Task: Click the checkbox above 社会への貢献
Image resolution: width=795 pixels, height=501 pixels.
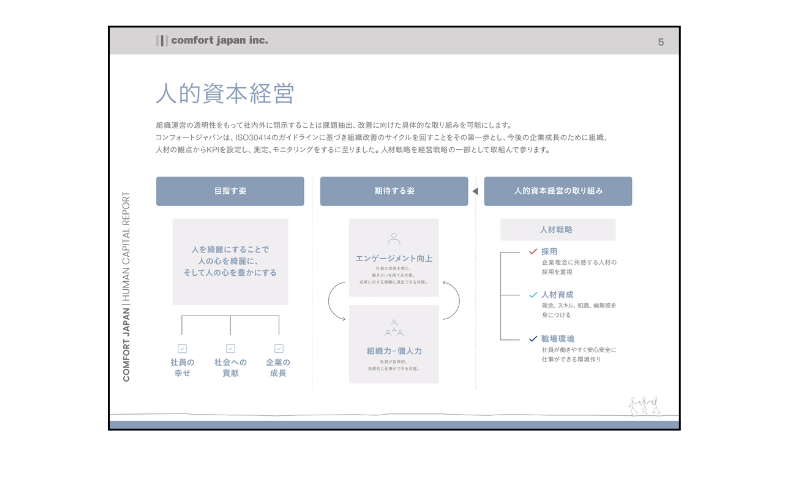Action: [230, 348]
